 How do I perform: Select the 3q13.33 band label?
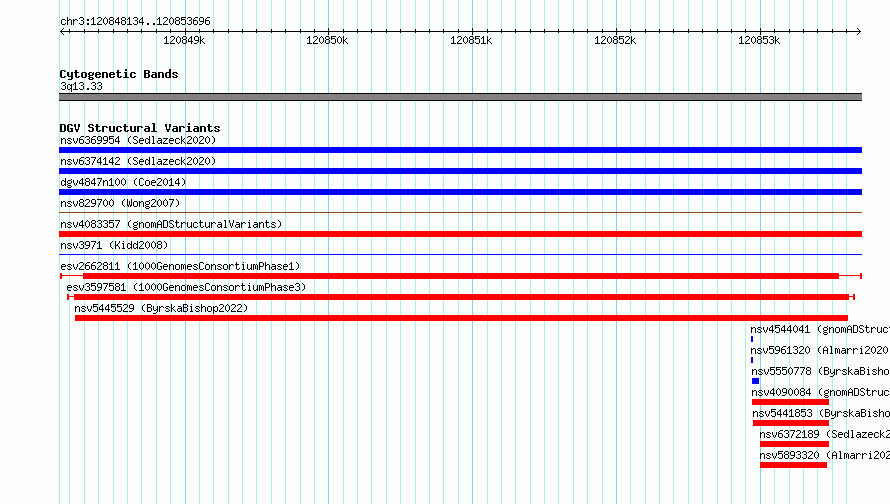[81, 86]
